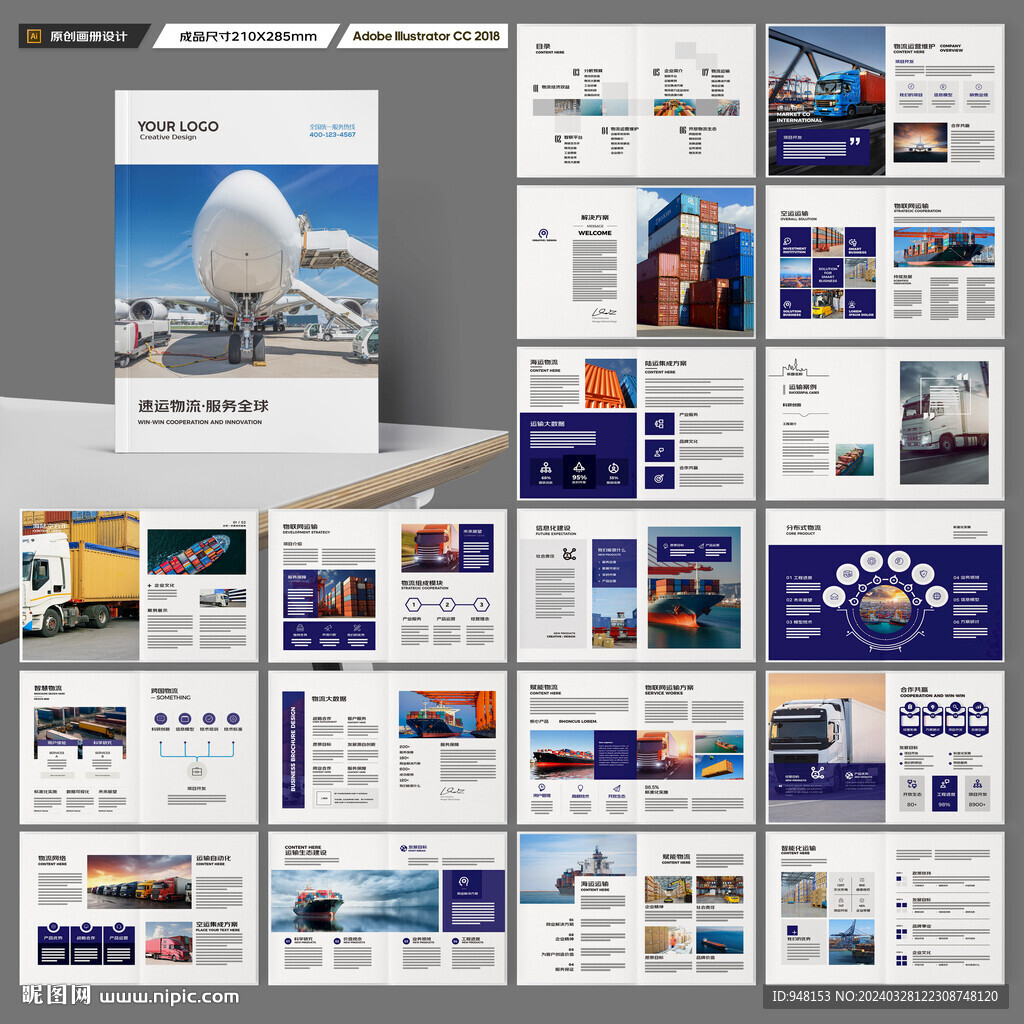This screenshot has height=1024, width=1024.
Task: Click the 运输生态建设 heading
Action: pyautogui.click(x=306, y=852)
